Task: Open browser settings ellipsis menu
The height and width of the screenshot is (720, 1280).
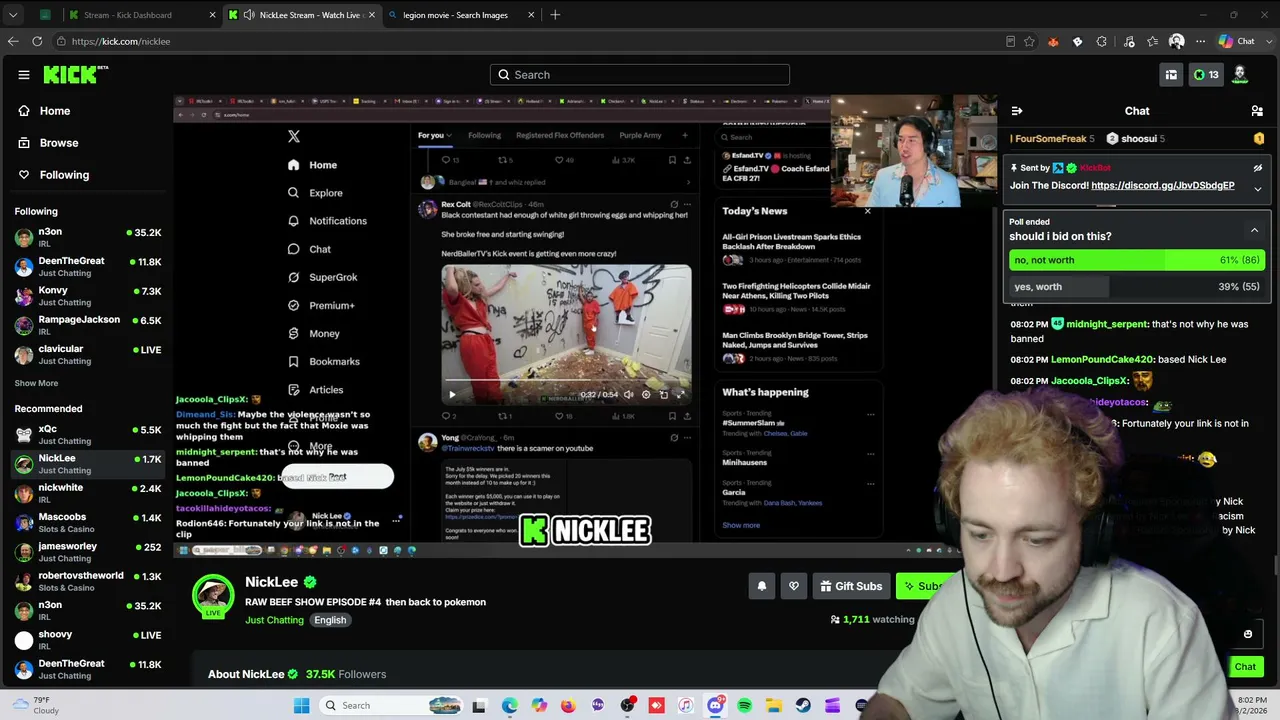Action: coord(1199,41)
